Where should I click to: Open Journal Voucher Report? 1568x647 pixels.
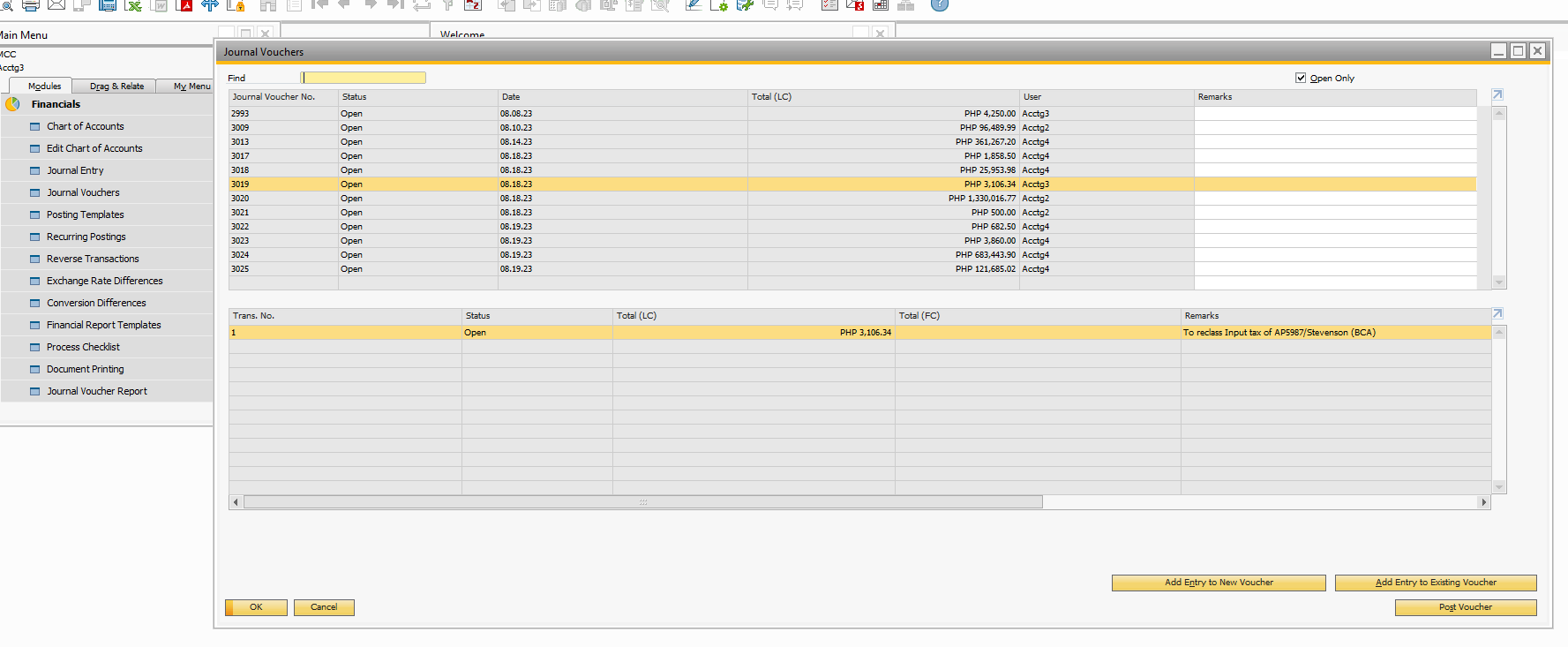97,391
